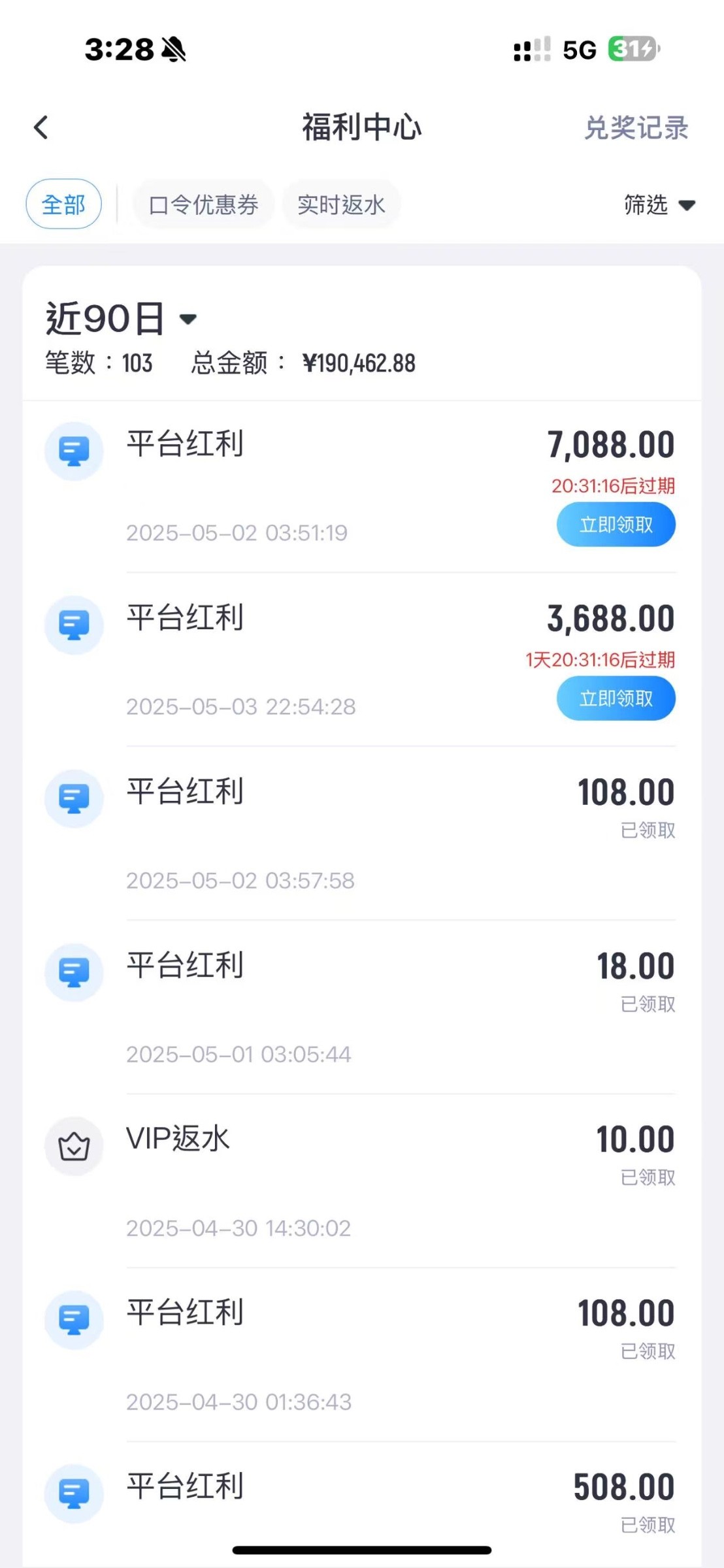
Task: Select the 全部 filter chip
Action: (63, 204)
